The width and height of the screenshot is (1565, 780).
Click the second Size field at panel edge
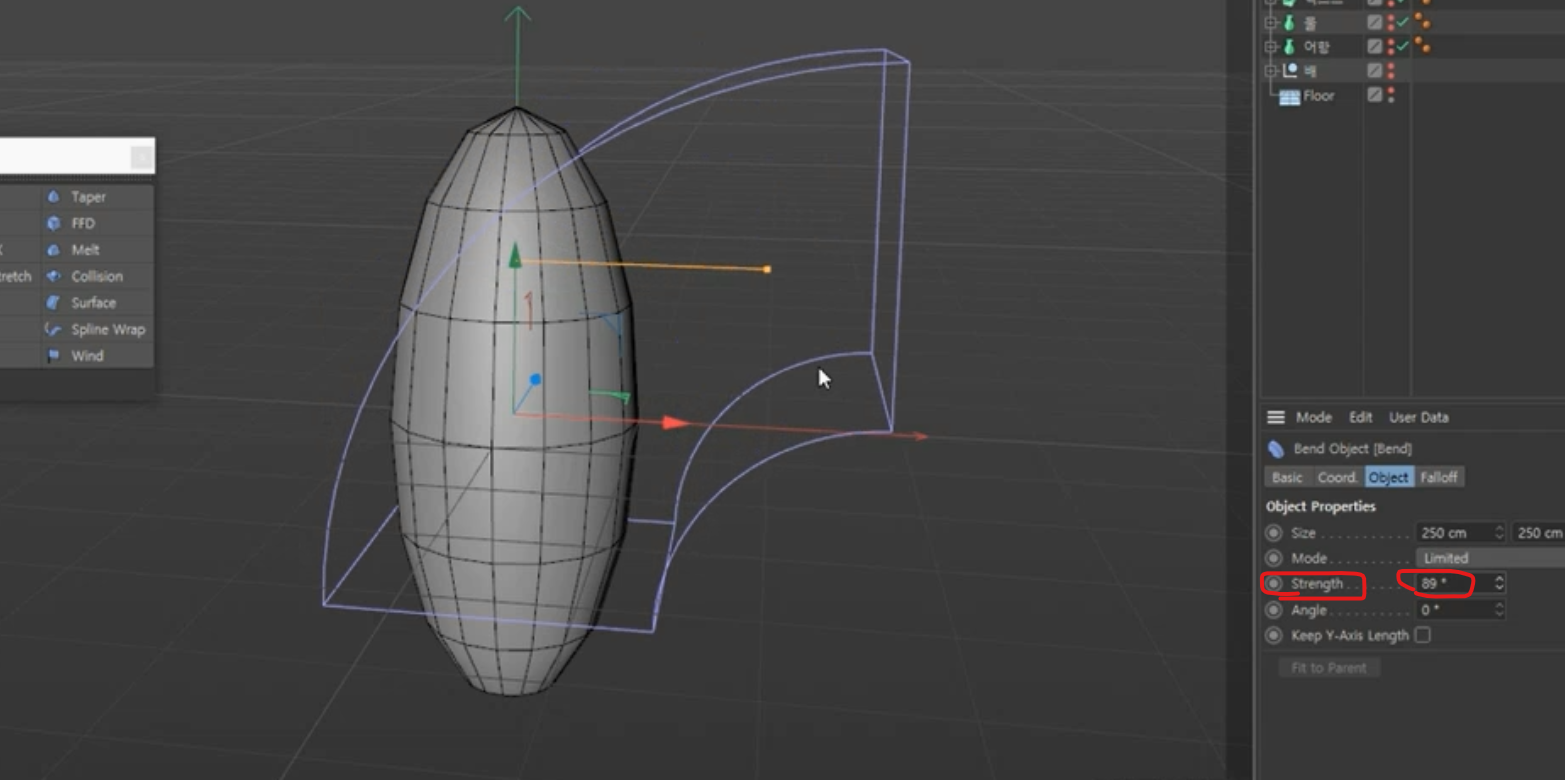(x=1538, y=533)
